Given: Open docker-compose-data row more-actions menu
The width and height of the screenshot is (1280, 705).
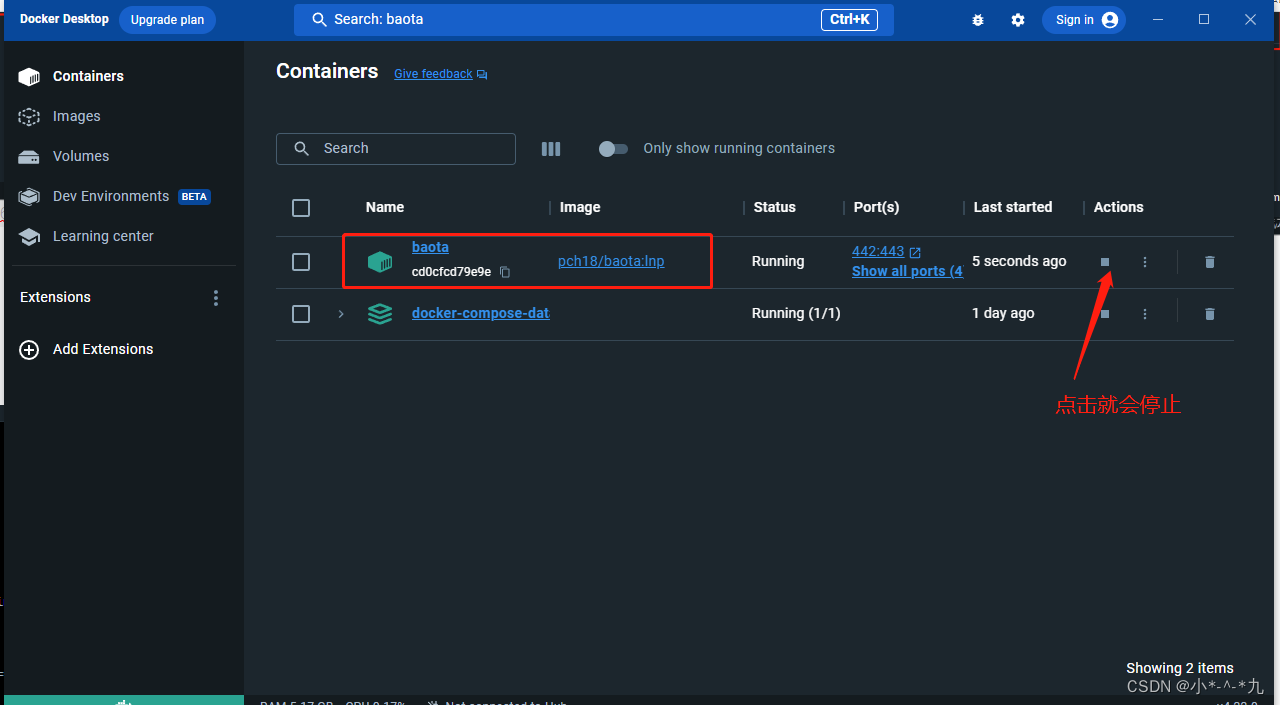Looking at the screenshot, I should click(1145, 314).
